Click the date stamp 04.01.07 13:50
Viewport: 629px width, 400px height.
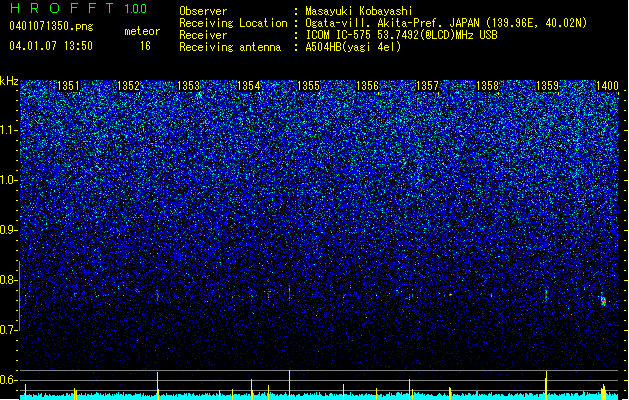51,45
